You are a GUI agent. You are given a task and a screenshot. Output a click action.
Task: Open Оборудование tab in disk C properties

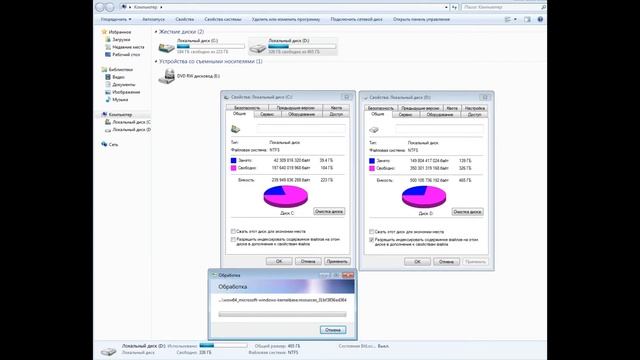pos(302,114)
